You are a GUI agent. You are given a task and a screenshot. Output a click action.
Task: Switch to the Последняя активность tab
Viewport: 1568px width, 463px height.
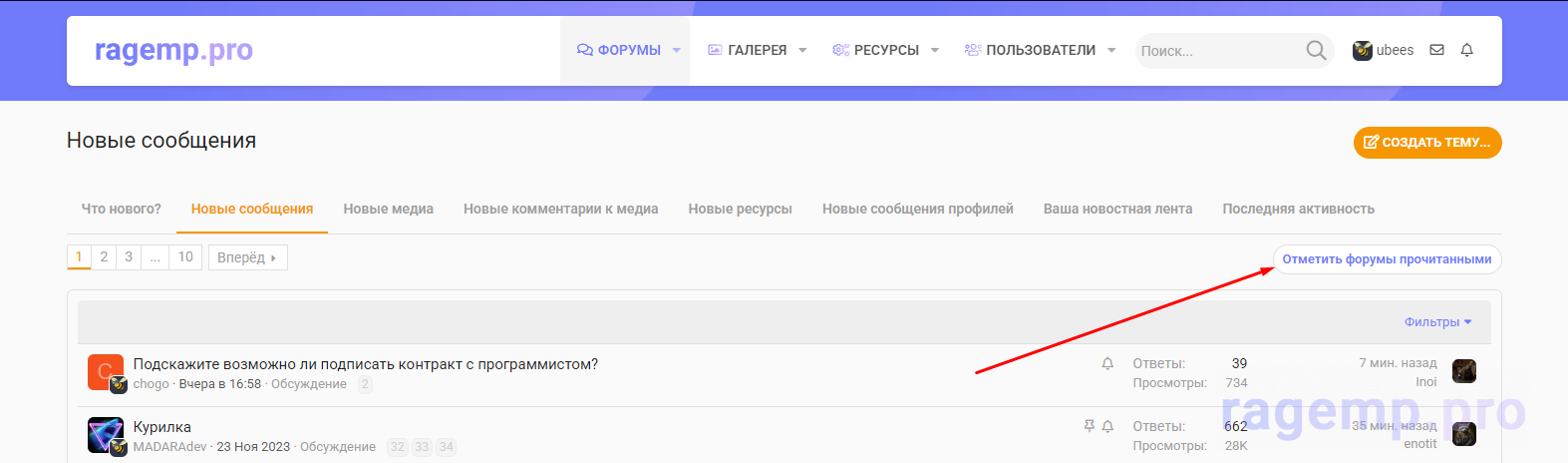pyautogui.click(x=1298, y=210)
